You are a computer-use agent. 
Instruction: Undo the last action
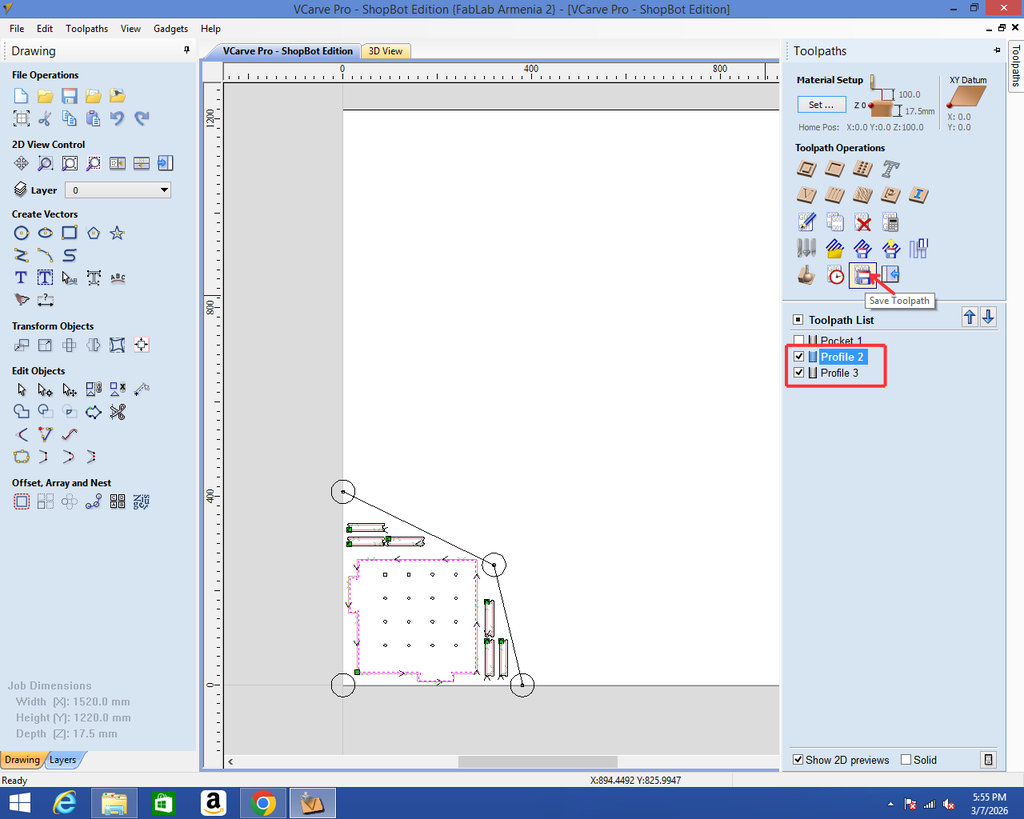[117, 118]
